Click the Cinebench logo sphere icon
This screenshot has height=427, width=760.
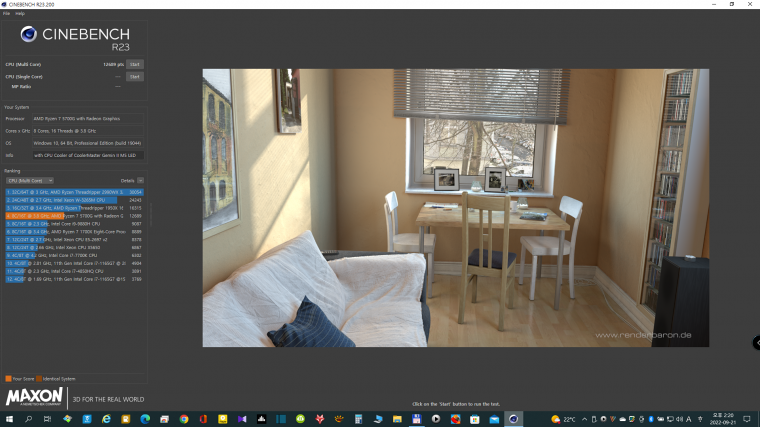pos(29,34)
